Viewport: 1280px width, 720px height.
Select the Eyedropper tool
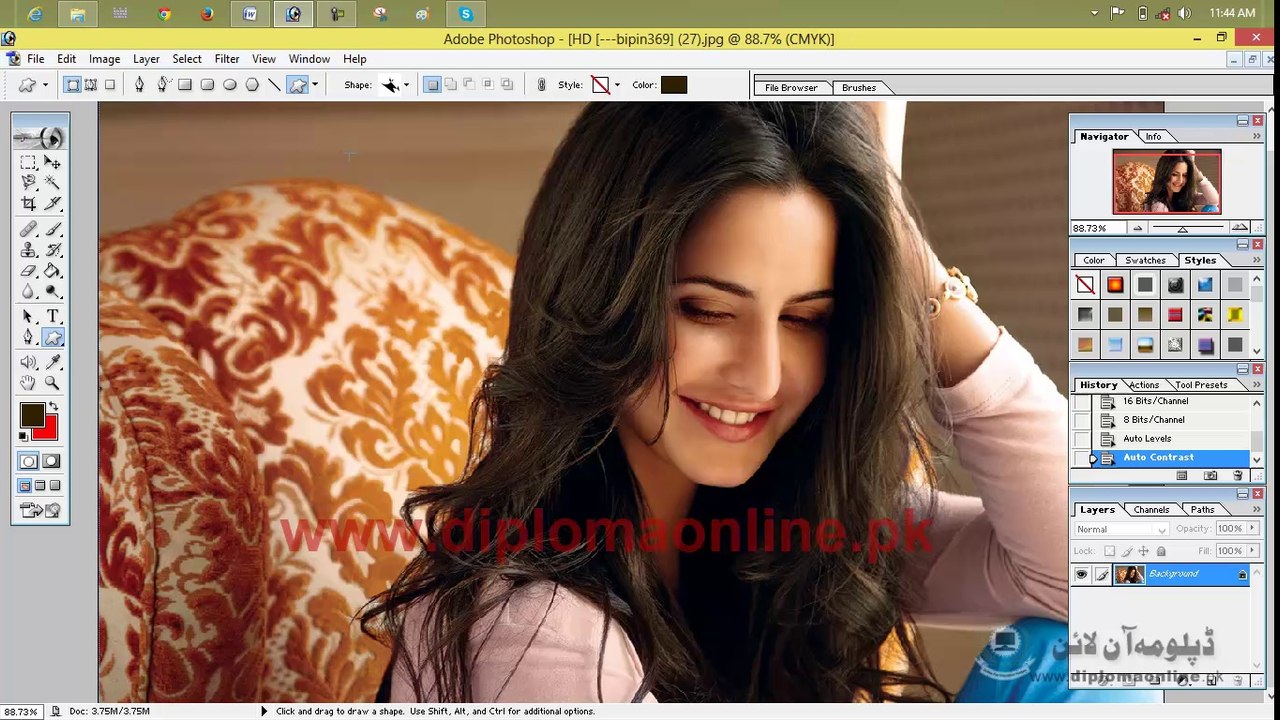(52, 362)
